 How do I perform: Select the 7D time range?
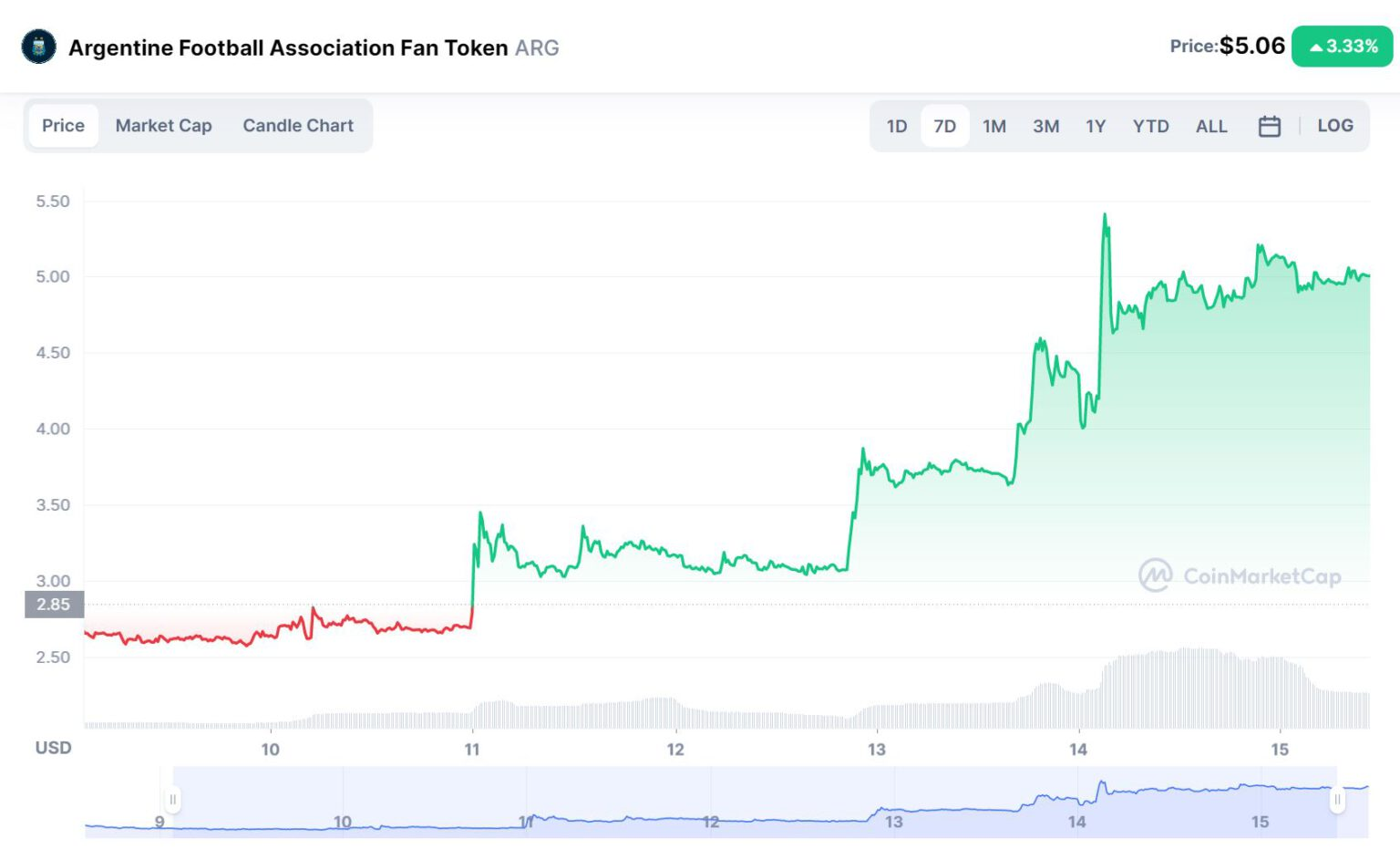click(945, 126)
